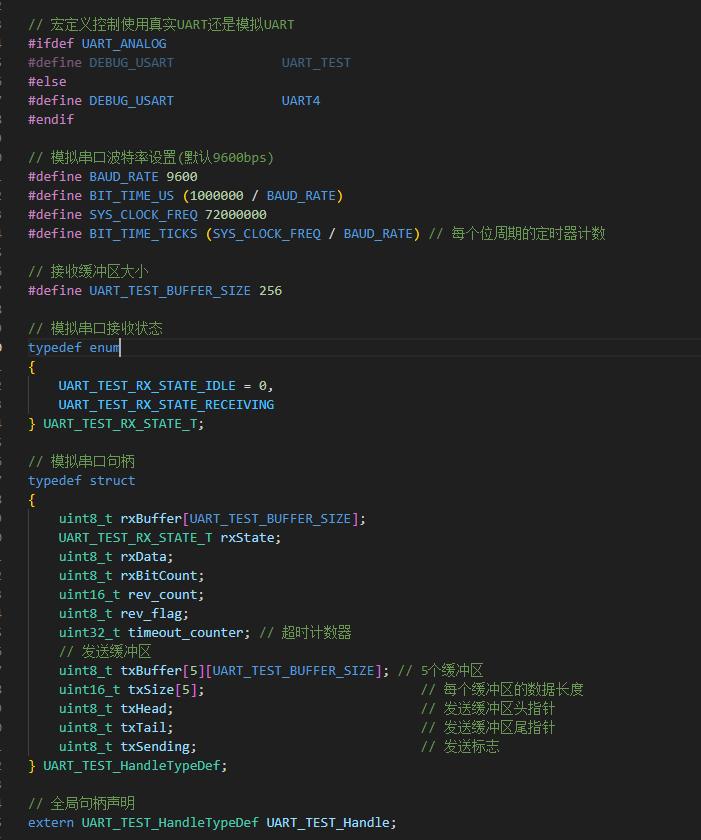This screenshot has width=701, height=840.
Task: Click UART_TEST_RX_STATE_IDLE enum member
Action: 147,386
